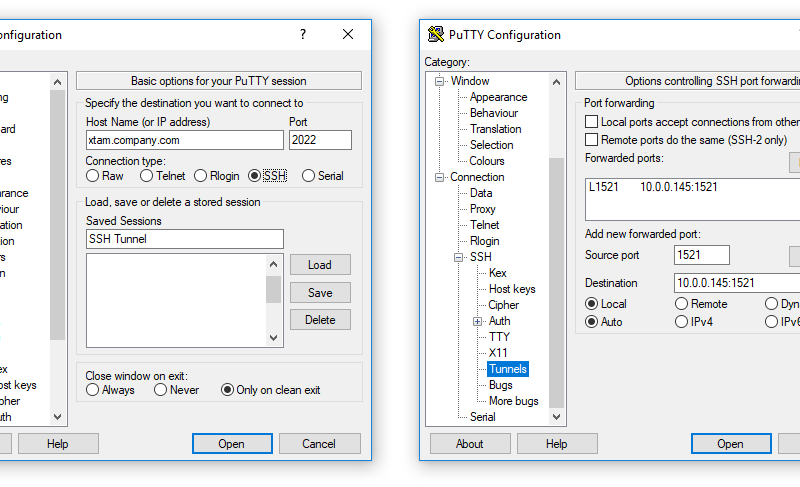This screenshot has width=800, height=487.
Task: Click the down arrow below Close window on exit's left category list
Action: tap(57, 416)
